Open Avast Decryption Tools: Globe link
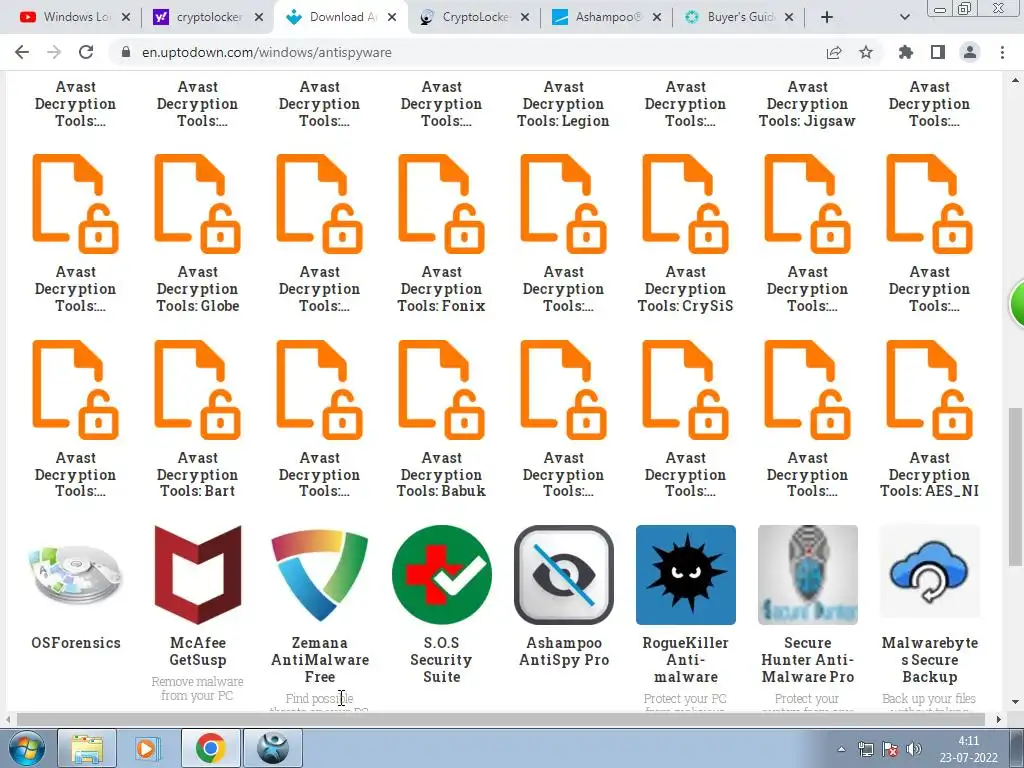 (198, 289)
